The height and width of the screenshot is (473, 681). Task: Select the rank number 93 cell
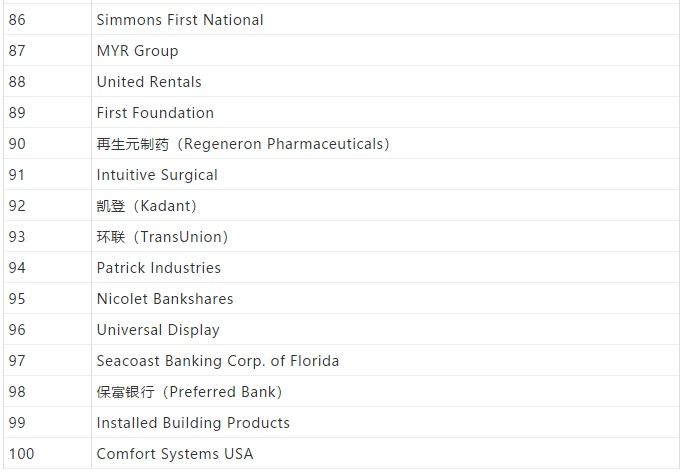pos(17,237)
